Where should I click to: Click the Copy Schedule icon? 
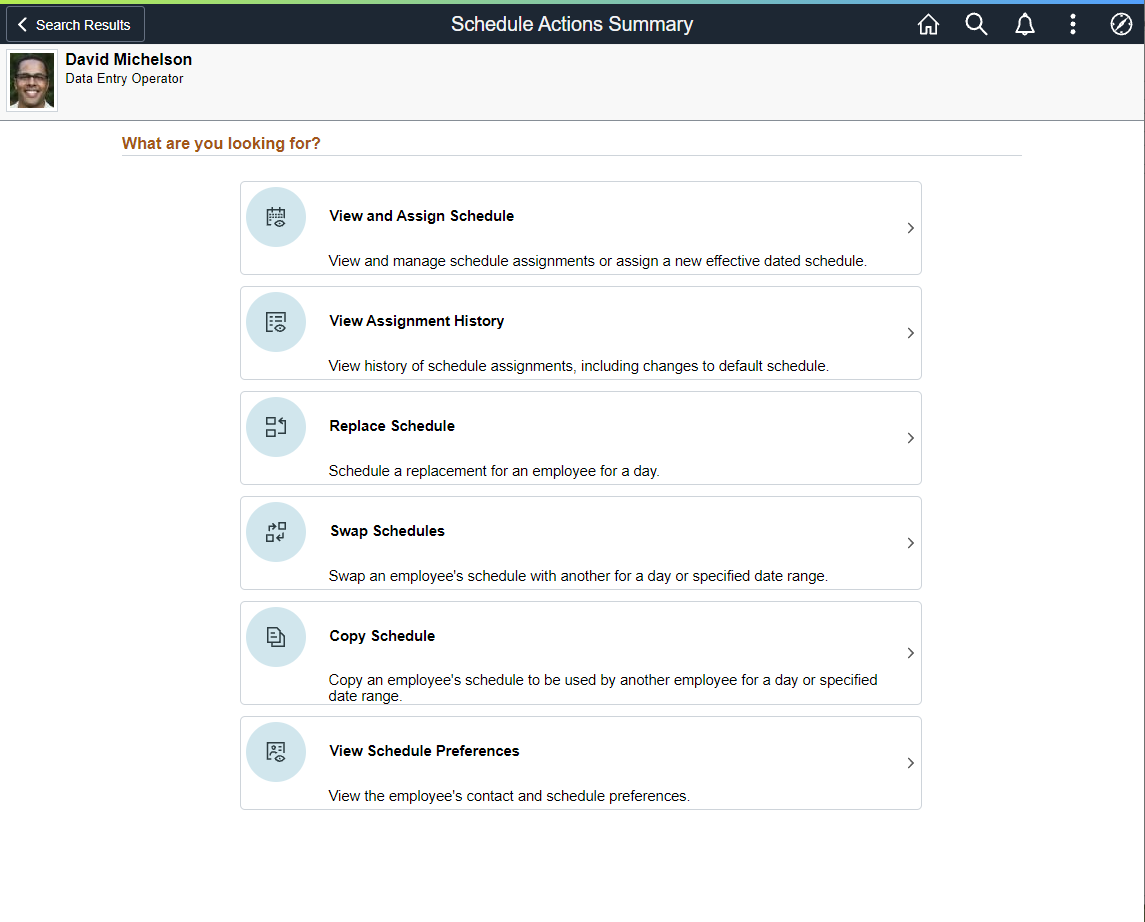[x=276, y=637]
